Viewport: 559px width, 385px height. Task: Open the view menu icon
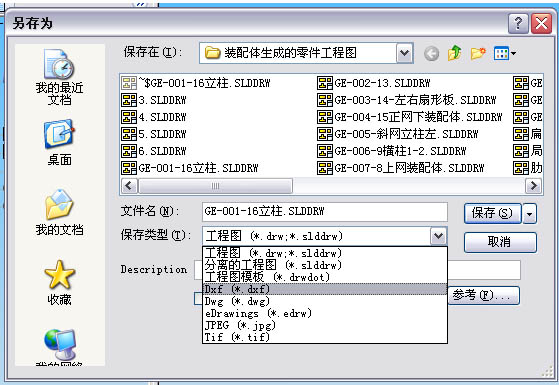504,53
